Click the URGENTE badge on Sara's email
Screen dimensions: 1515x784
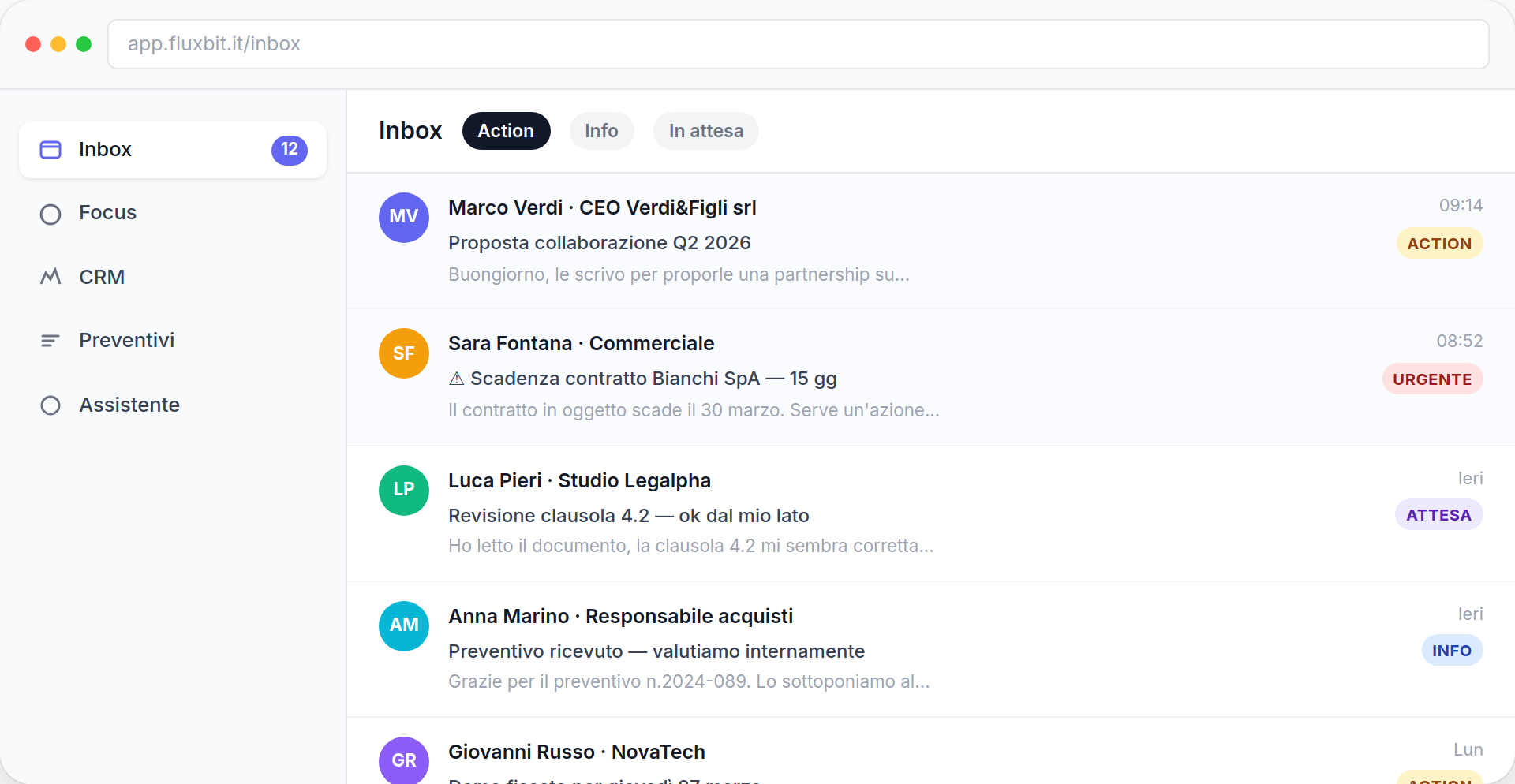pos(1432,379)
